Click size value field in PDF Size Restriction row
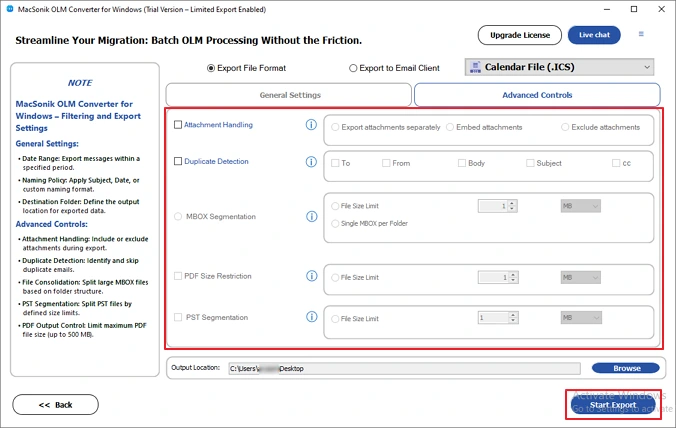Image resolution: width=676 pixels, height=428 pixels. pos(494,278)
